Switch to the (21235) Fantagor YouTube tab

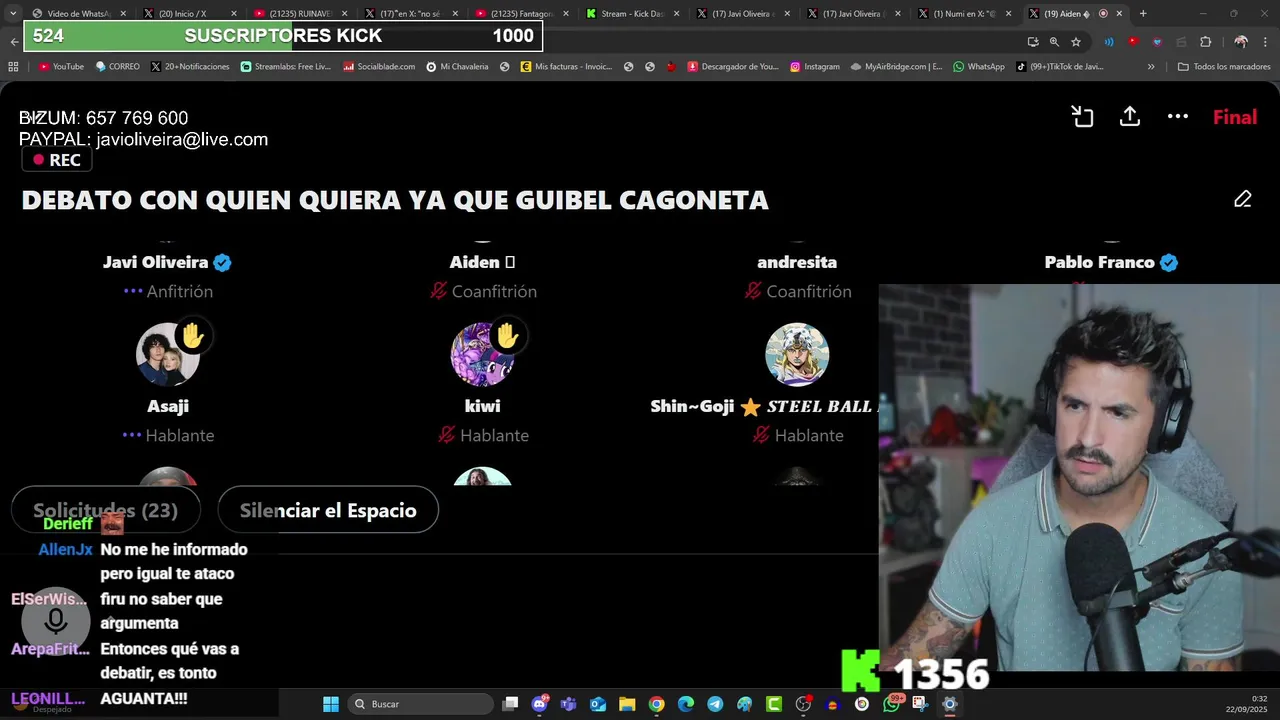(521, 13)
